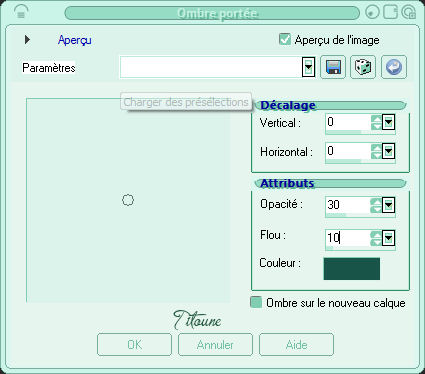The height and width of the screenshot is (374, 425).
Task: Click the Ombre portée title bar
Action: point(212,13)
